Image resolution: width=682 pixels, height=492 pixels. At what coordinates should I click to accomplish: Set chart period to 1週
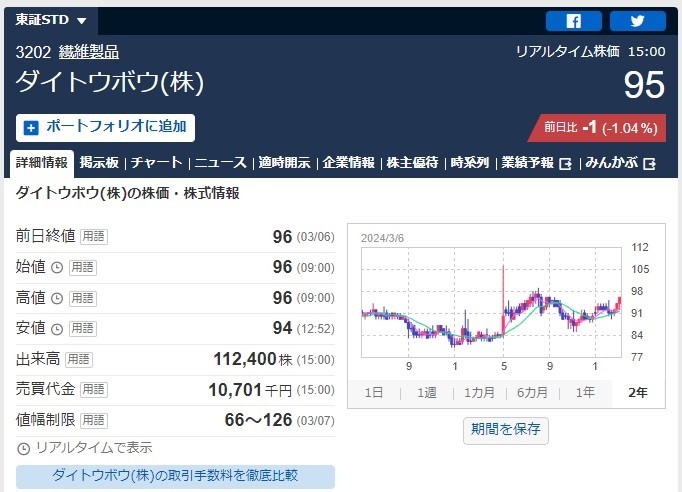[427, 393]
